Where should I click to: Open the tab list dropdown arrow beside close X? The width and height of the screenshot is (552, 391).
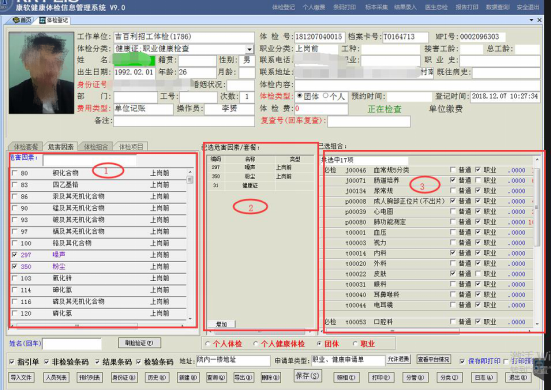pyautogui.click(x=532, y=20)
